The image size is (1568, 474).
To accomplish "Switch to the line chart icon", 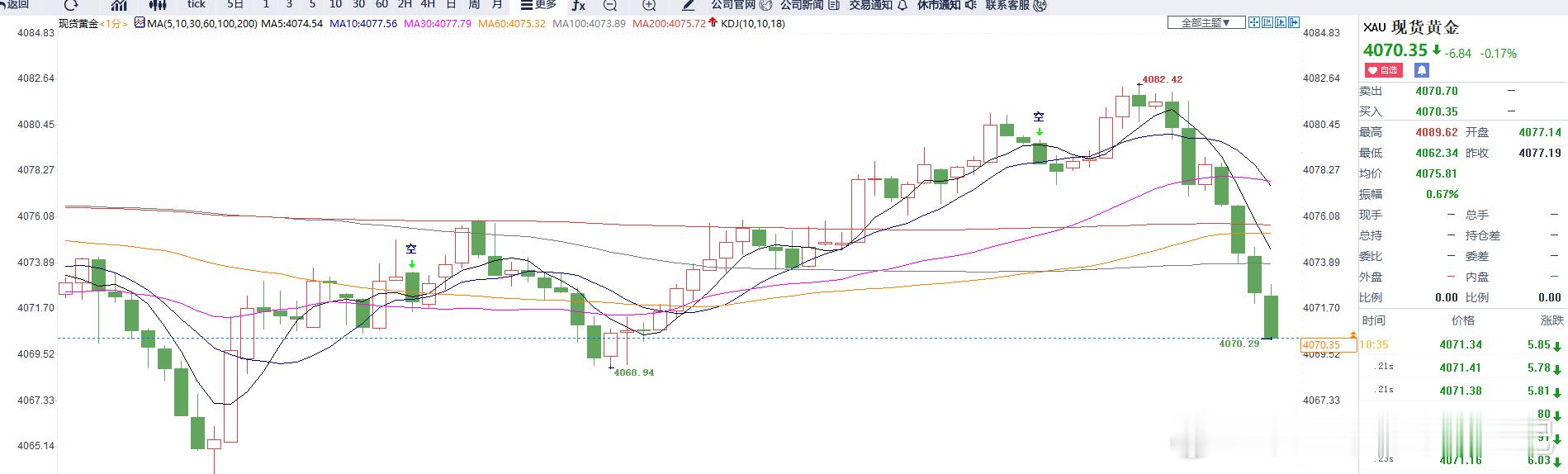I will [119, 4].
